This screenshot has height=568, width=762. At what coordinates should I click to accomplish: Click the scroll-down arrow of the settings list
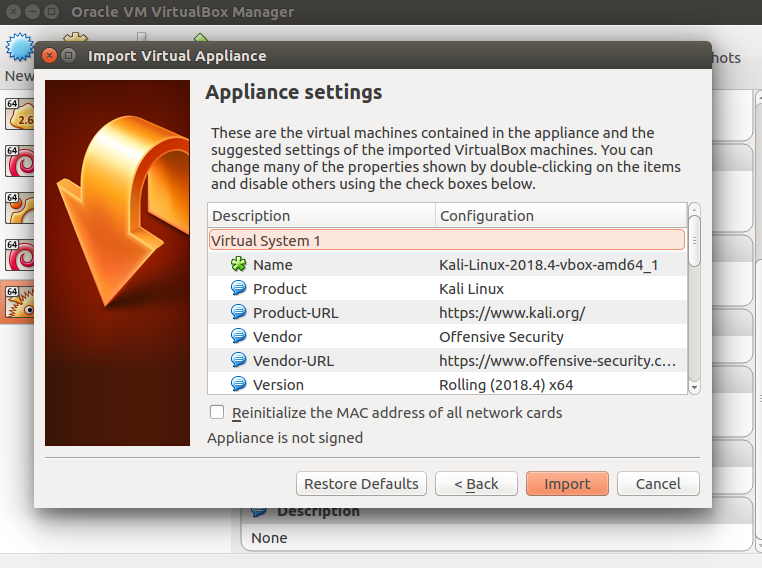pyautogui.click(x=694, y=387)
